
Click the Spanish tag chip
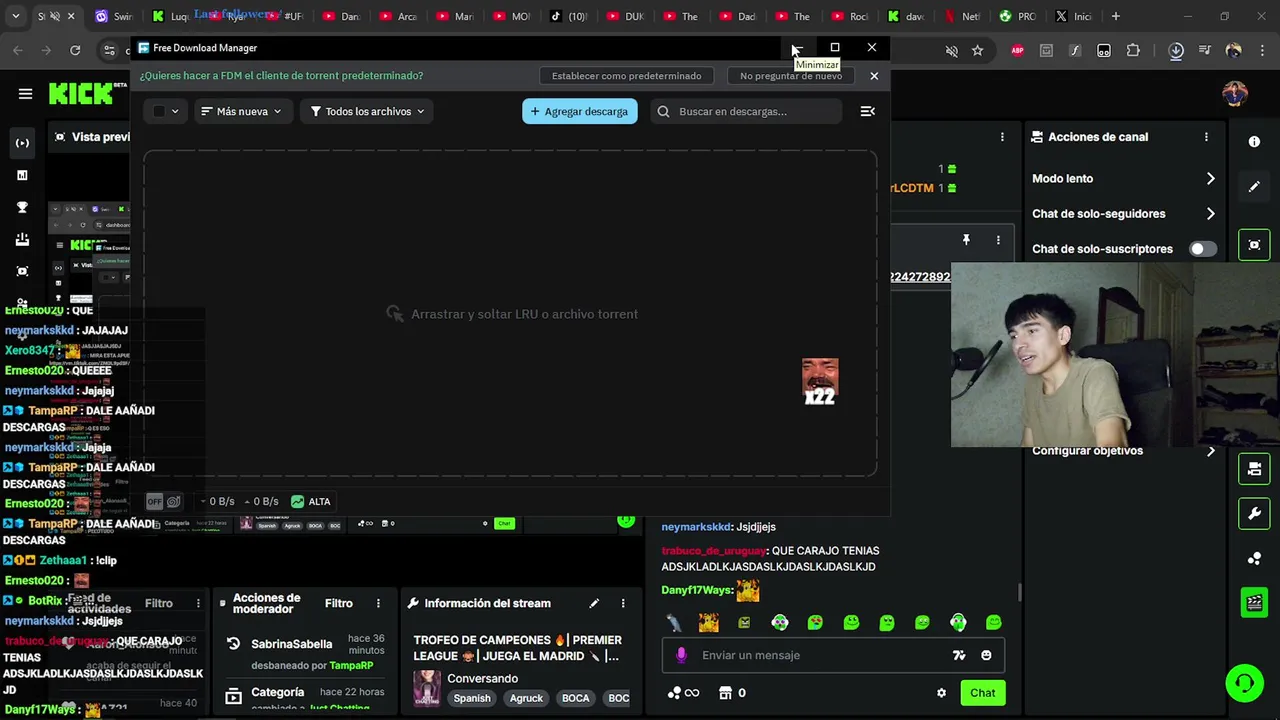472,698
